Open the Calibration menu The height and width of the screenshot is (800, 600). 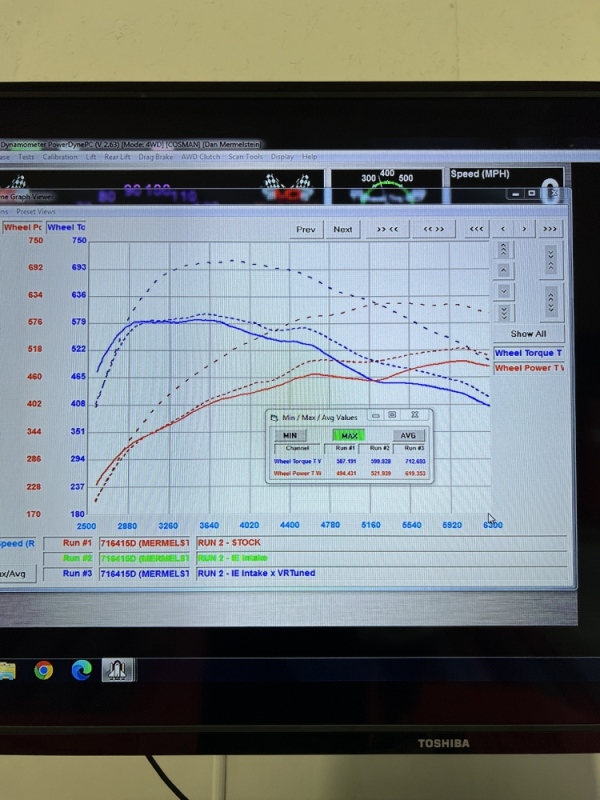[60, 157]
